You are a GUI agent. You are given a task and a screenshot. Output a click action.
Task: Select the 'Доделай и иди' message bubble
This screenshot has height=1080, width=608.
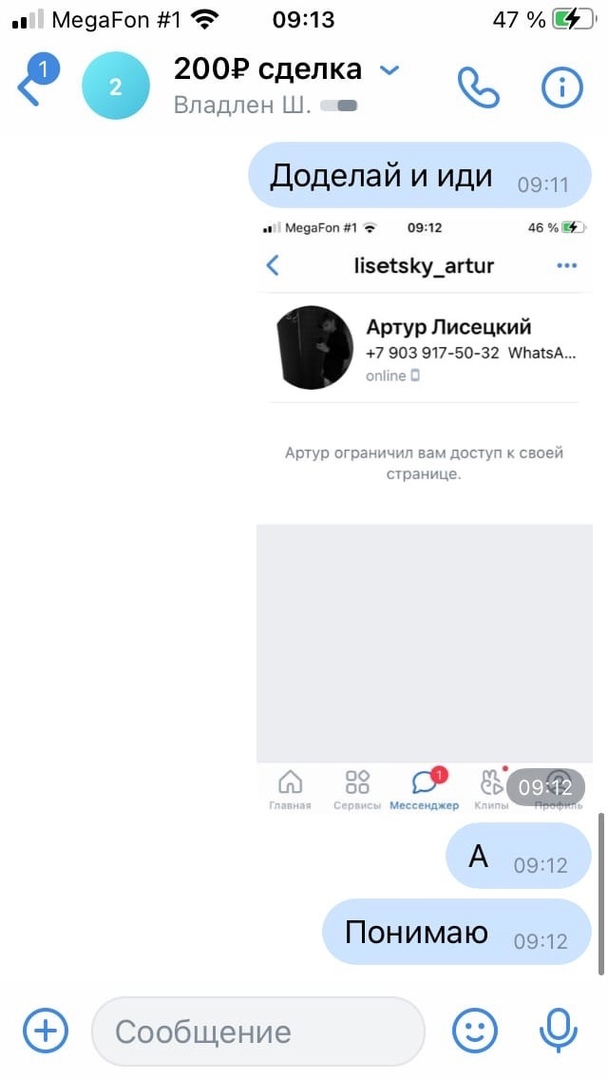tap(420, 175)
